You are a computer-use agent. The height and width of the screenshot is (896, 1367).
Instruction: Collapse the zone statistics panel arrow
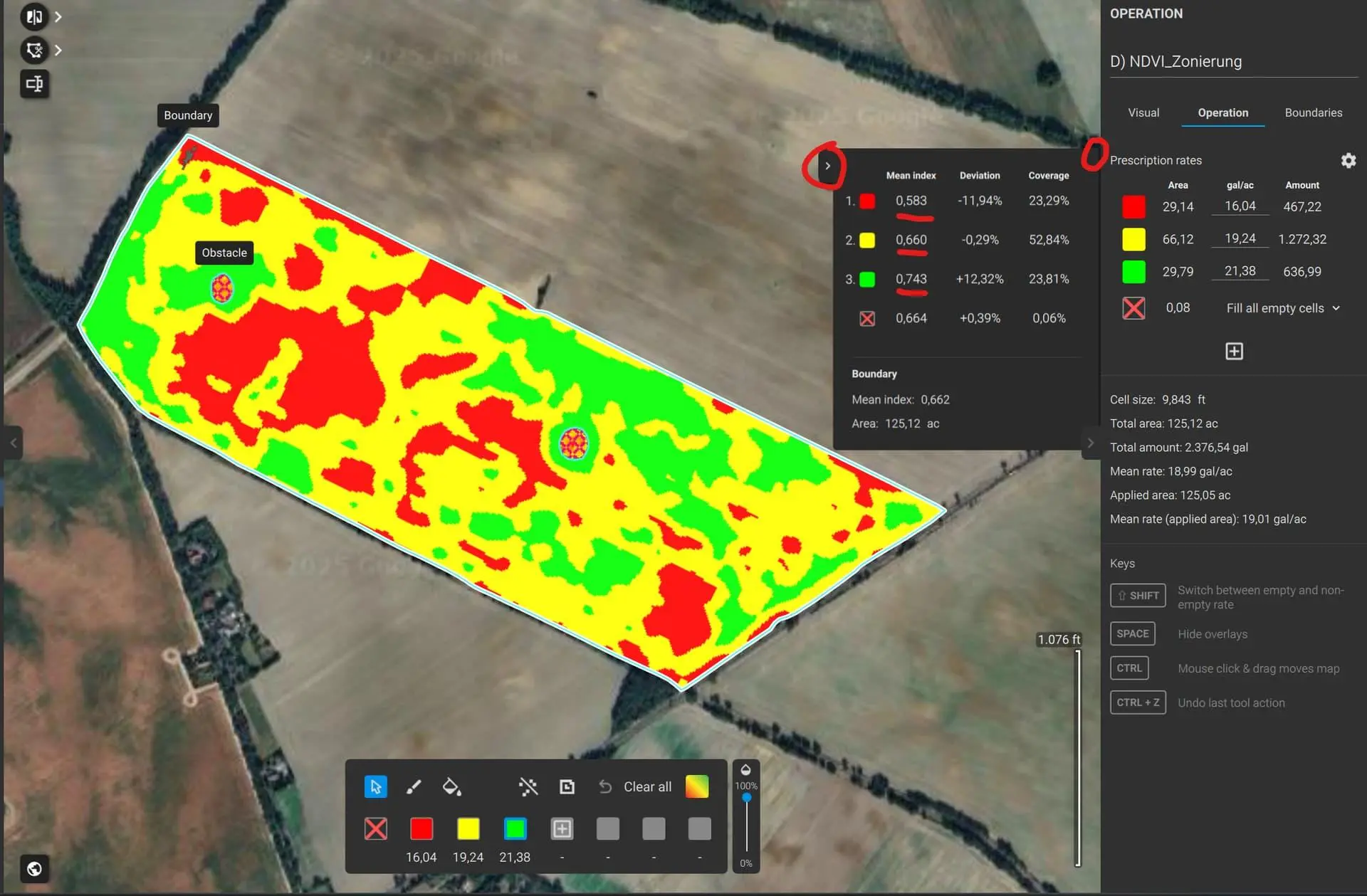pos(827,166)
